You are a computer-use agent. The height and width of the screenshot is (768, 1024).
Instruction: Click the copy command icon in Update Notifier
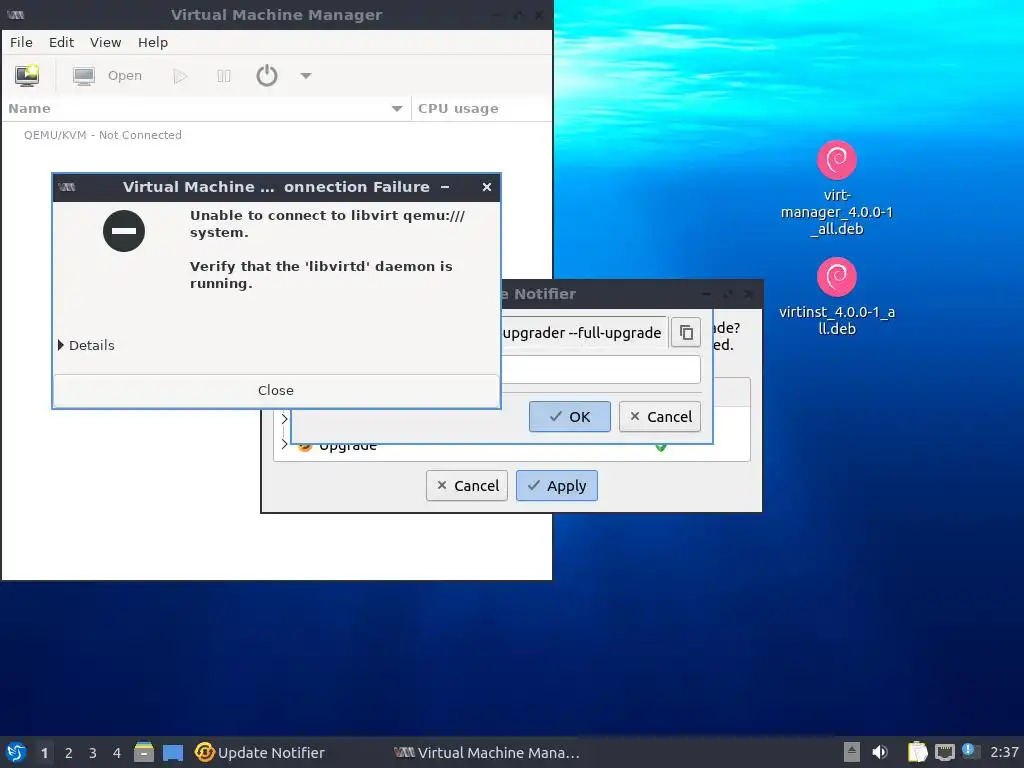point(686,333)
